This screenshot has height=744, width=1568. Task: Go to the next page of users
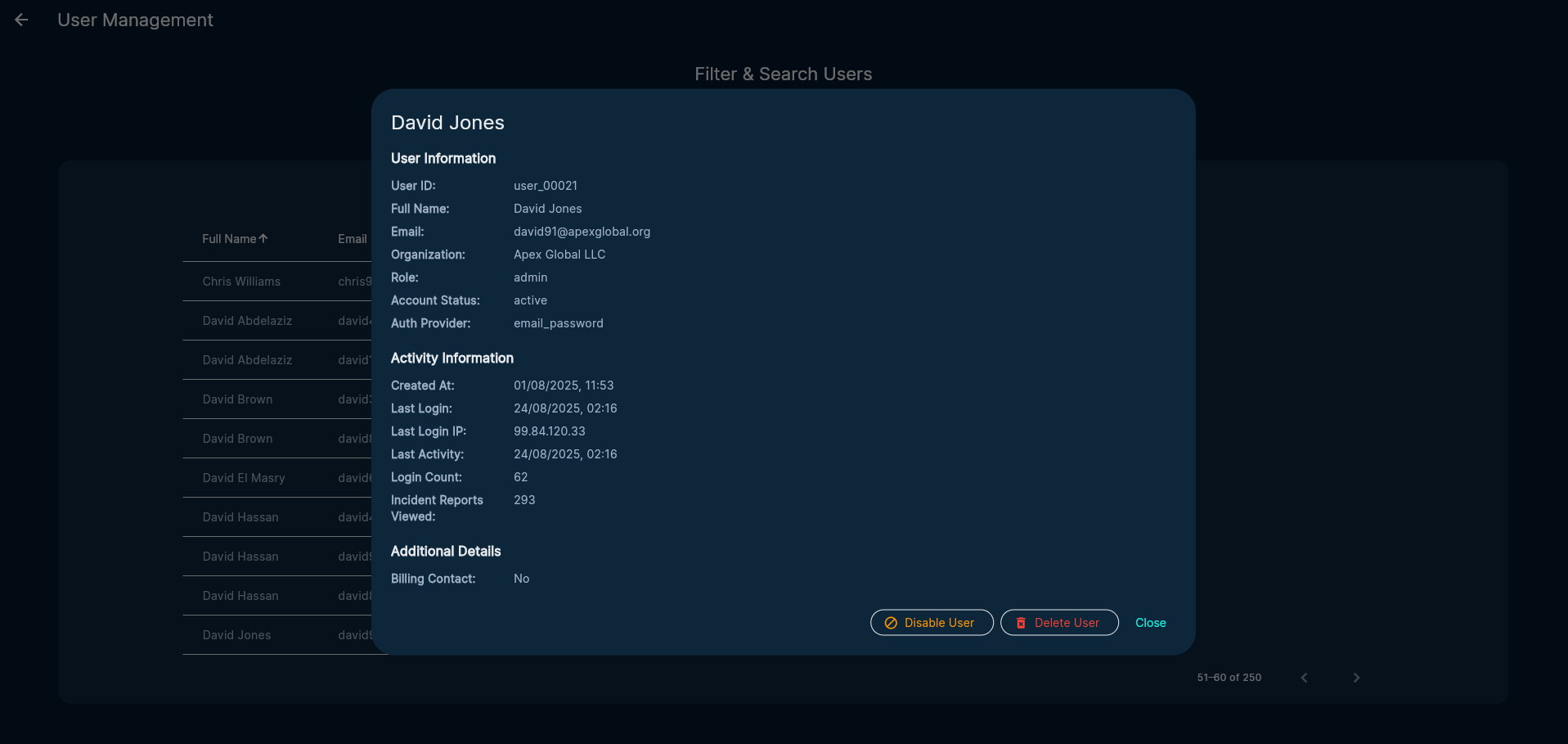pos(1356,678)
